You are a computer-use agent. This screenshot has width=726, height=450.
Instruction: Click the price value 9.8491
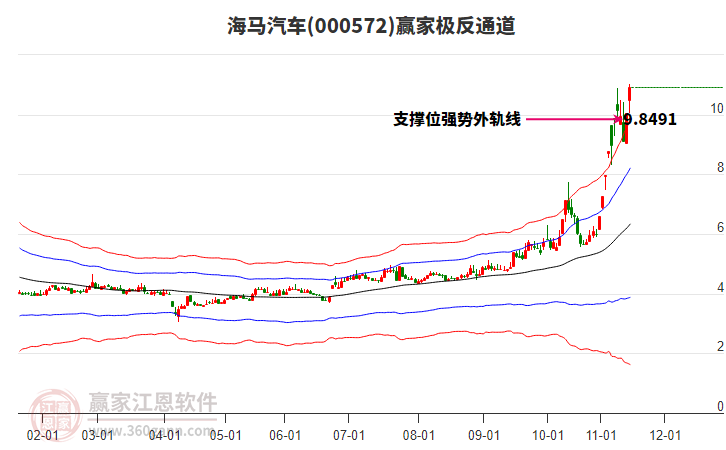(x=650, y=119)
